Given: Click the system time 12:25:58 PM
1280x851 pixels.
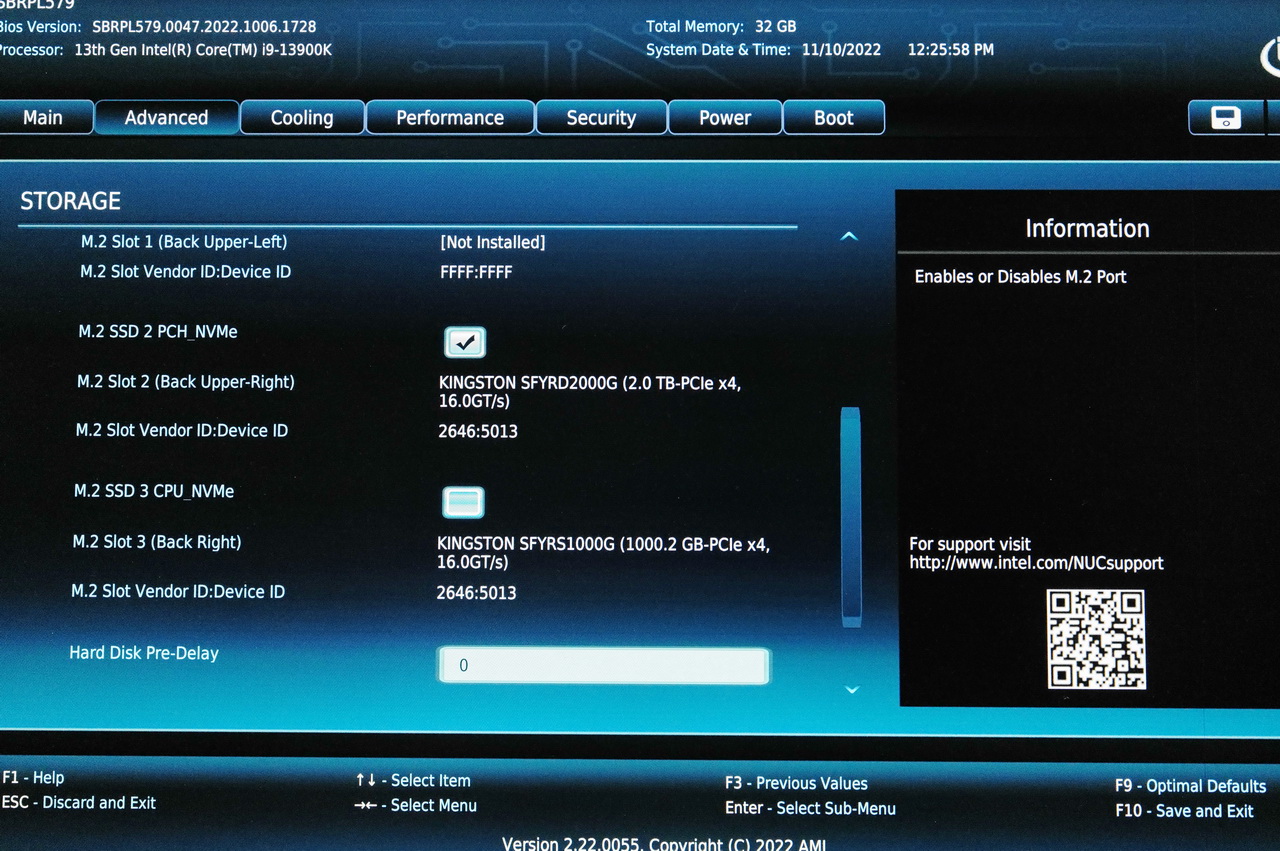Looking at the screenshot, I should tap(951, 49).
